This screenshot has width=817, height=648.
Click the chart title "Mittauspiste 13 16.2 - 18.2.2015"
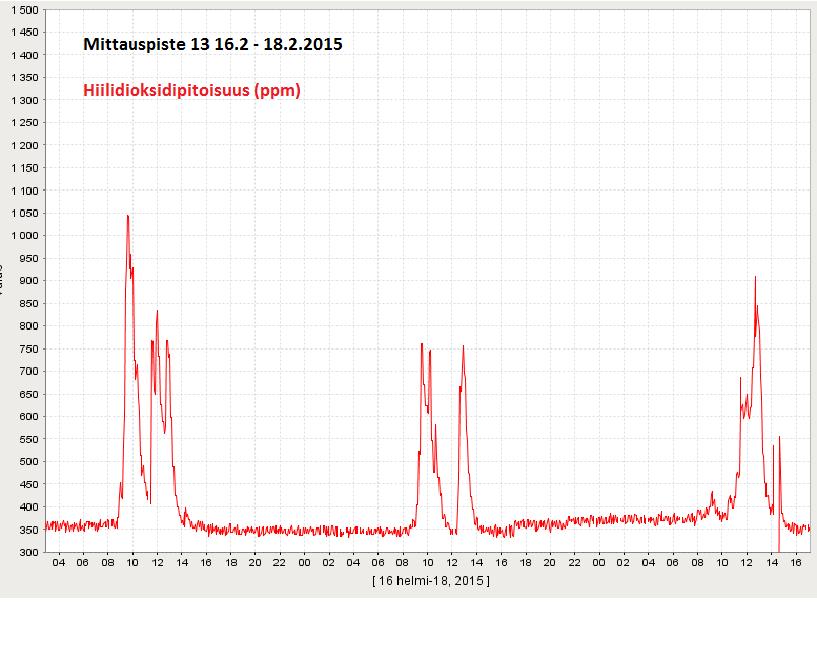(213, 44)
